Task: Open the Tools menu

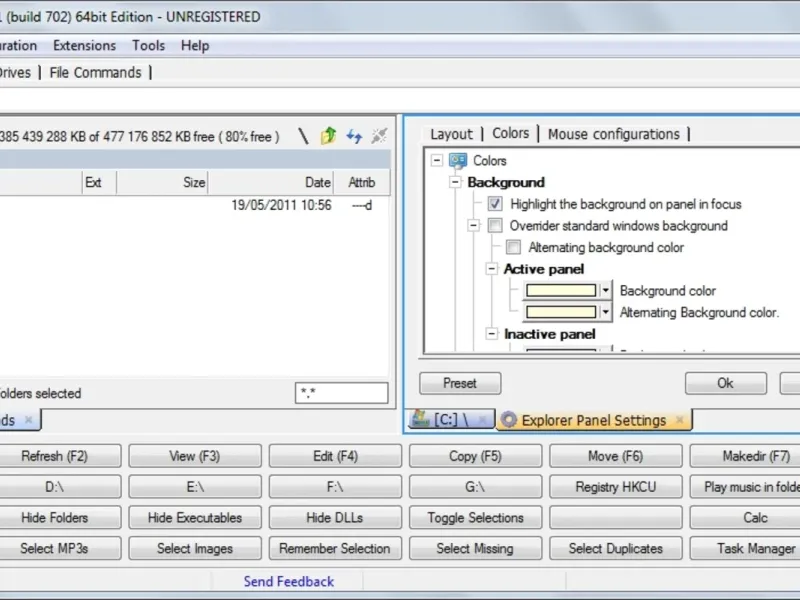Action: (x=148, y=46)
